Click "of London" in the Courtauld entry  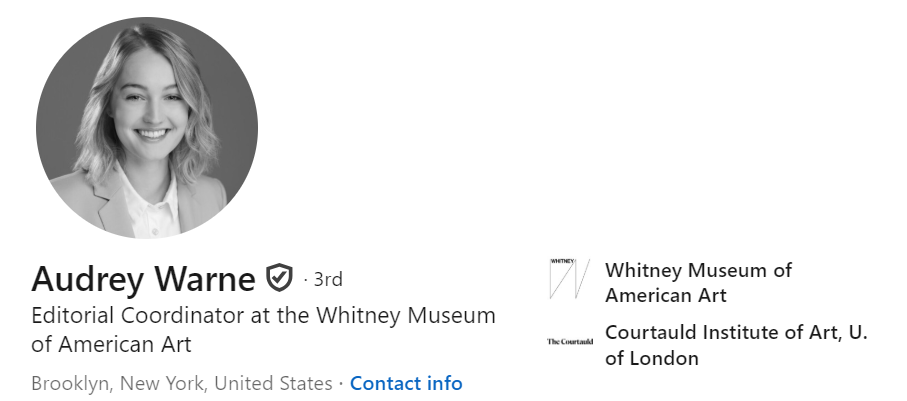pos(652,358)
